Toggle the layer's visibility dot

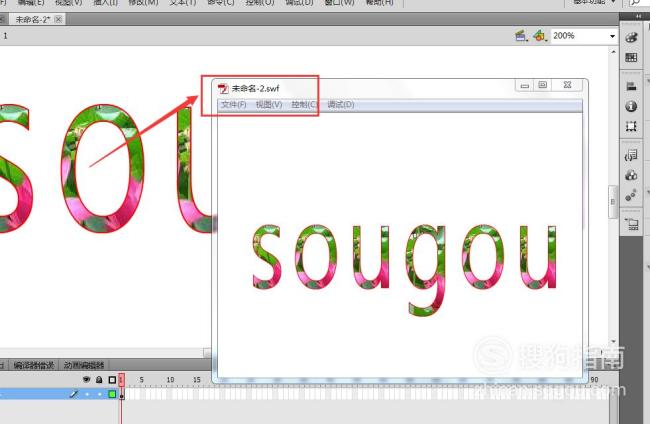click(x=87, y=394)
